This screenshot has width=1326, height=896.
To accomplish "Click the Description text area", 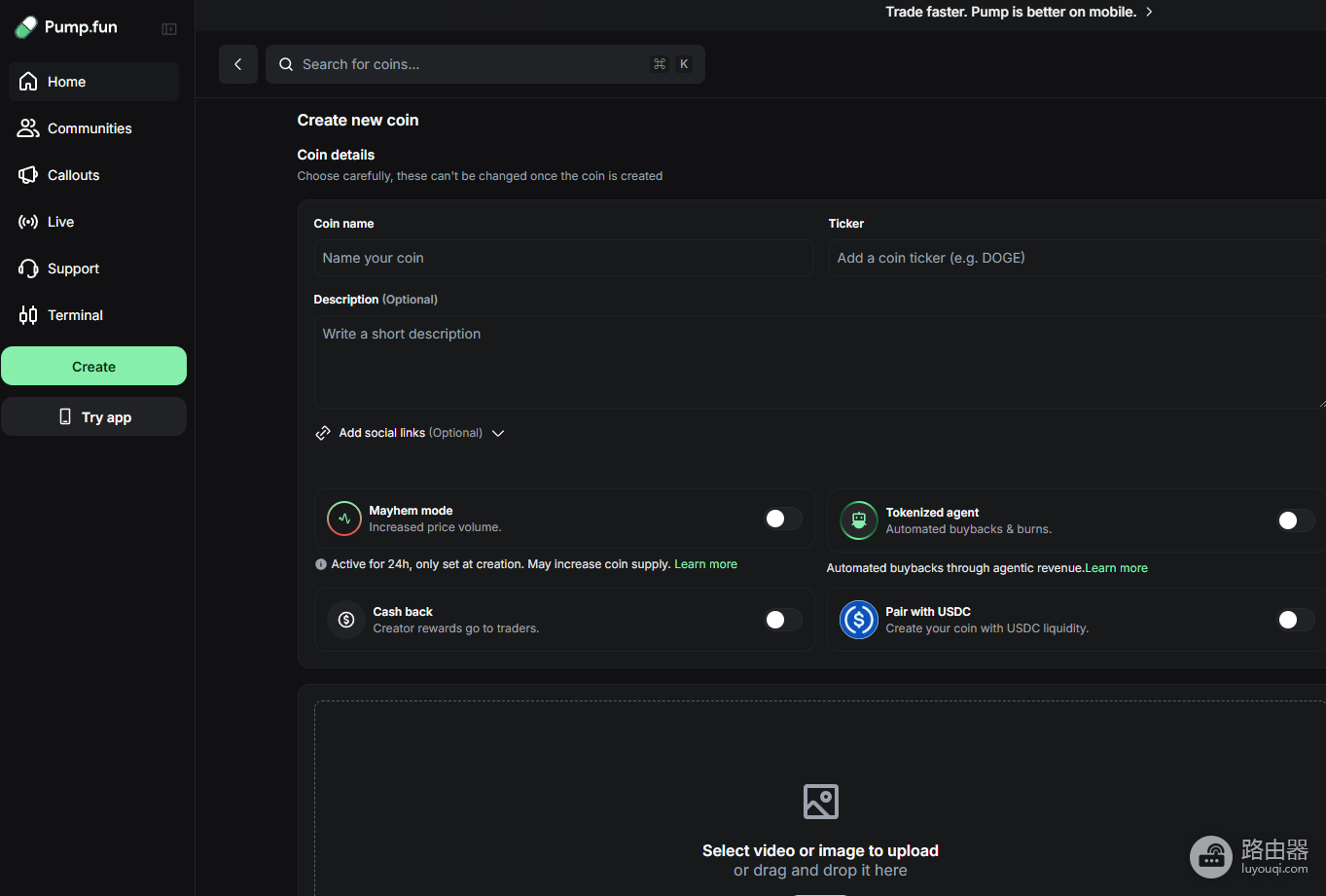I will tap(819, 362).
